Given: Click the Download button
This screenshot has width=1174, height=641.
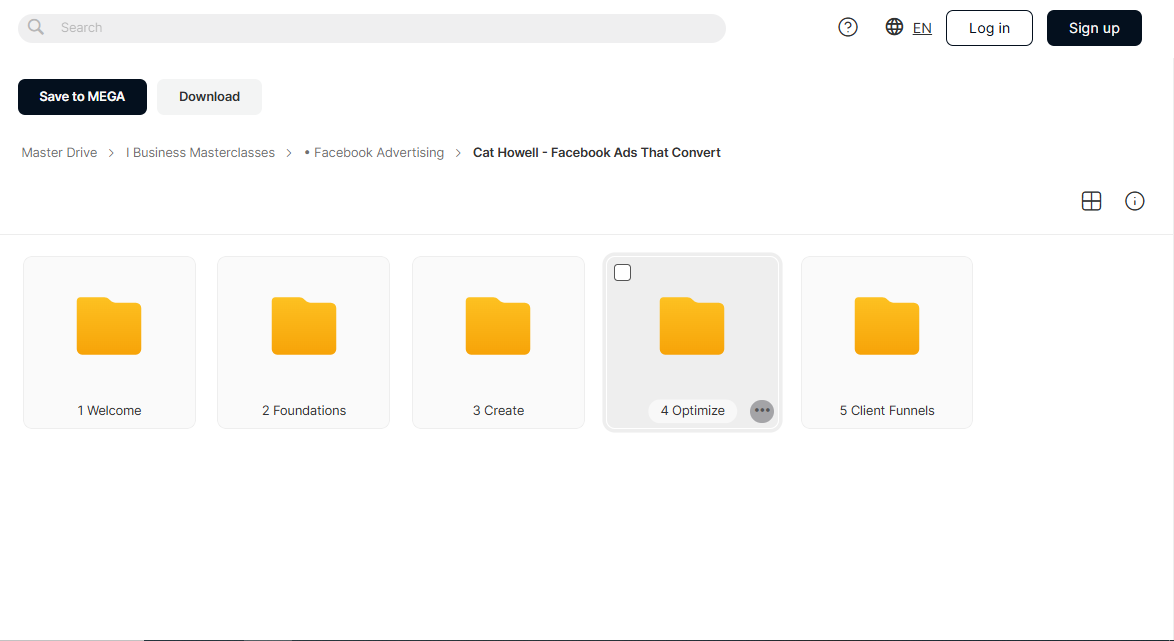Looking at the screenshot, I should click(x=210, y=97).
